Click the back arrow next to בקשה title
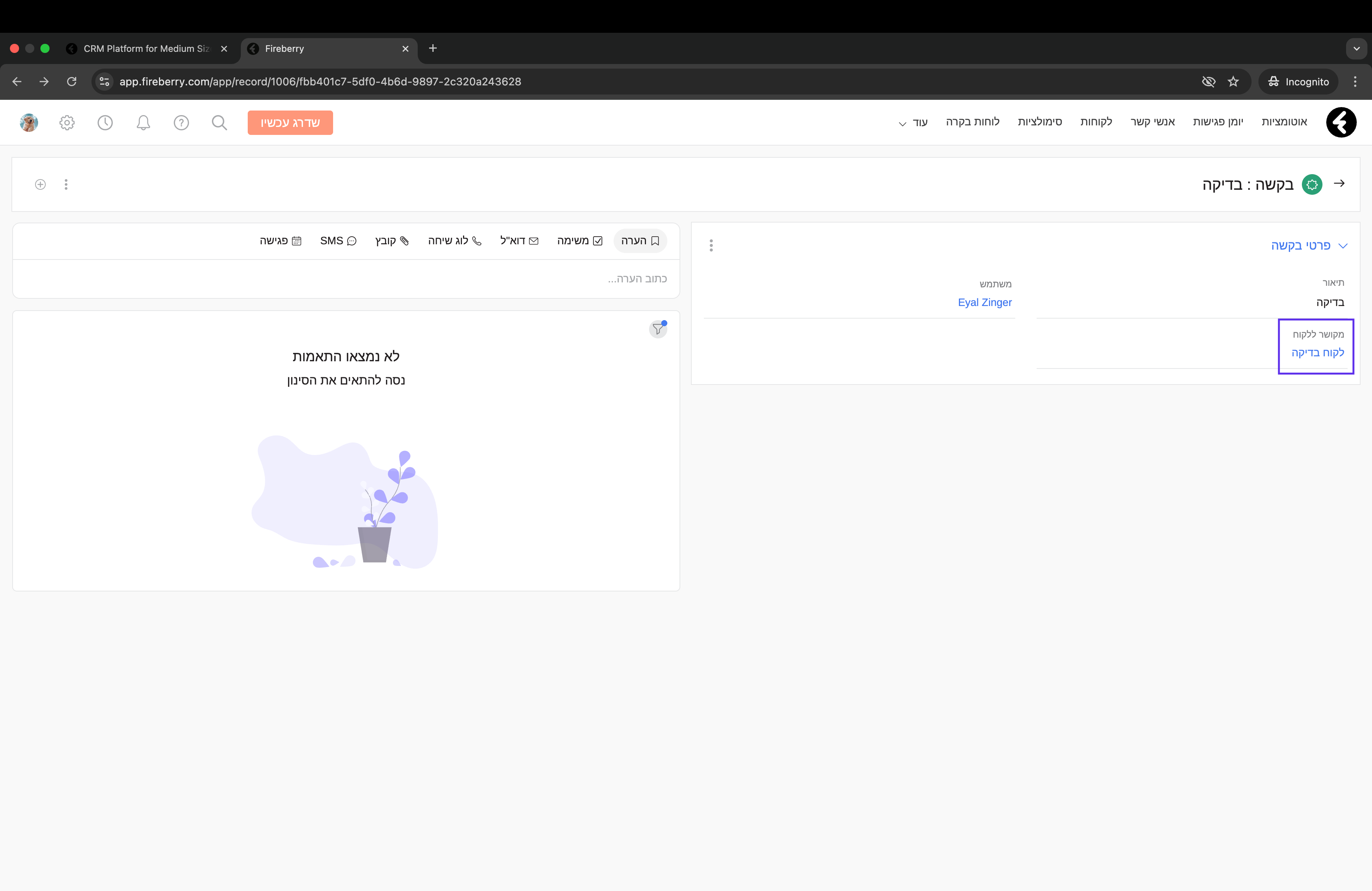The height and width of the screenshot is (891, 1372). [1339, 183]
